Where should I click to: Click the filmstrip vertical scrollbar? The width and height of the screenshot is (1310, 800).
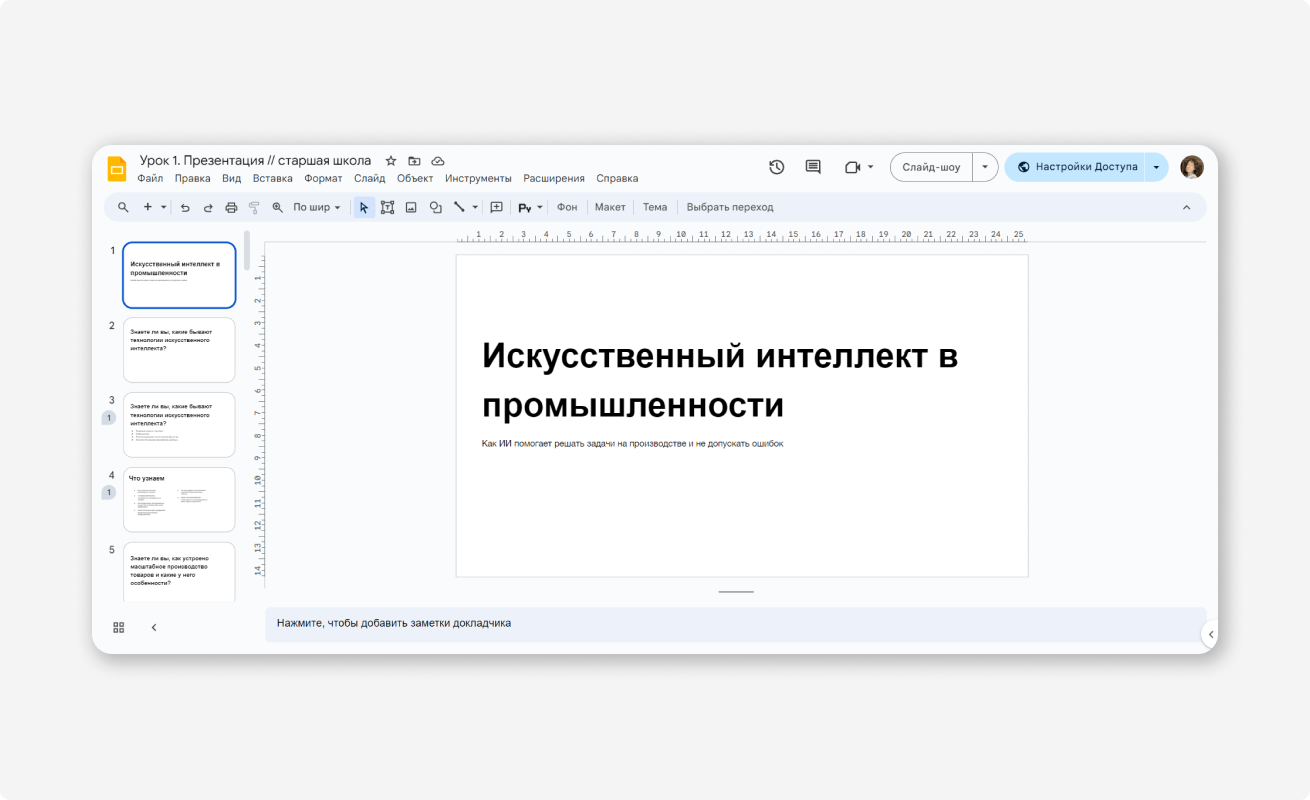pyautogui.click(x=247, y=251)
